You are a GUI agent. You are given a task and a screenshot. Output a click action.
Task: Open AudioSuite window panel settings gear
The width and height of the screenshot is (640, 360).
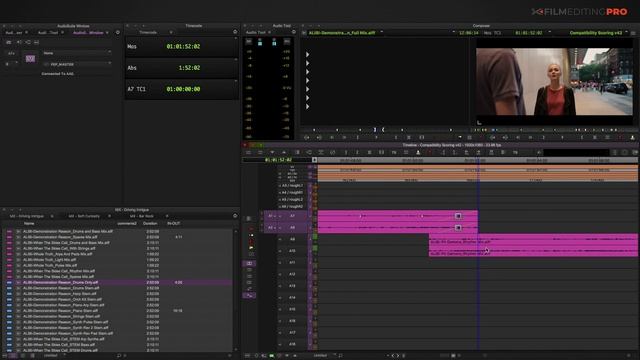pyautogui.click(x=118, y=32)
